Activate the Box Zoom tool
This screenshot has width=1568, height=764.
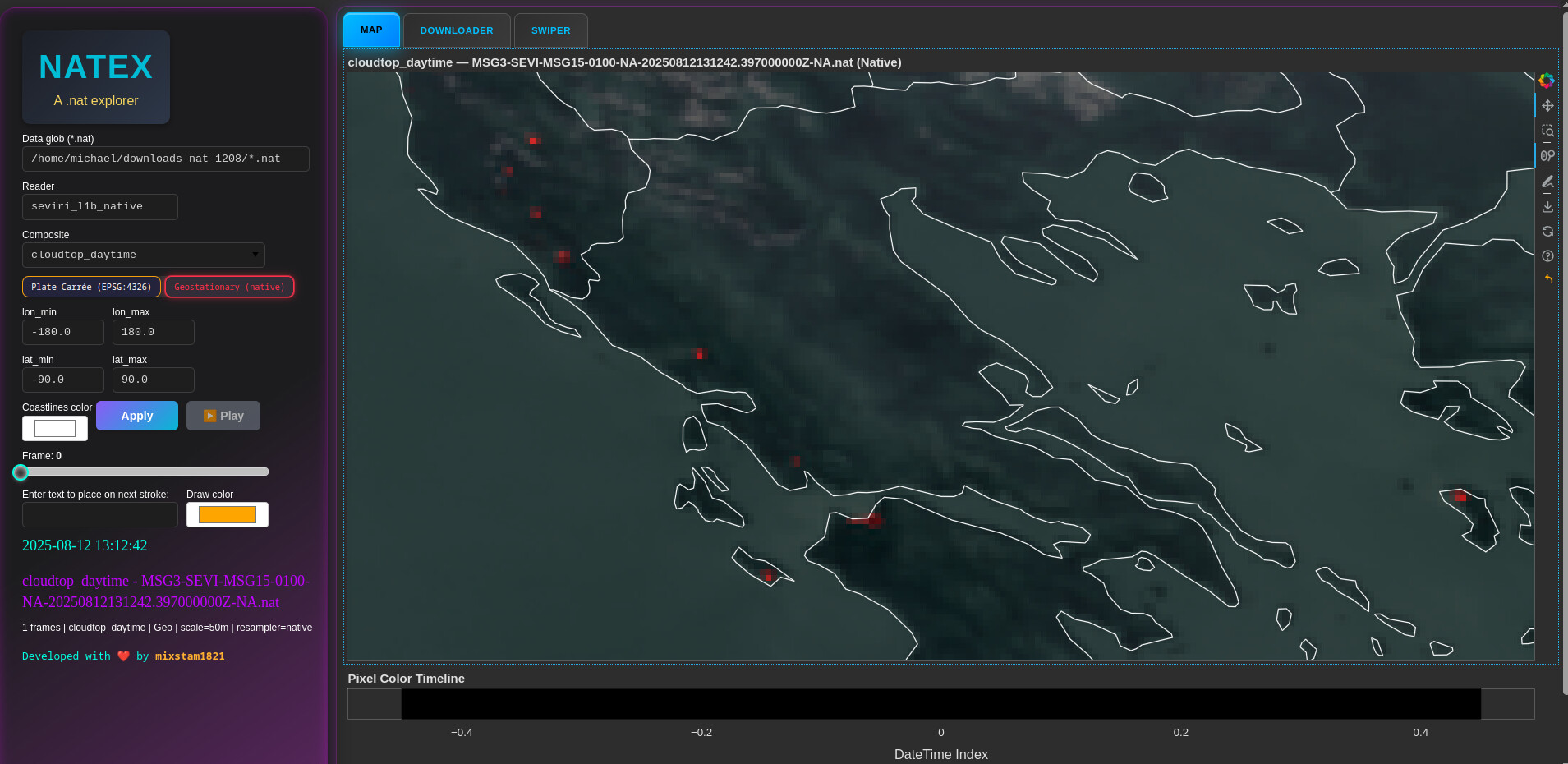click(1547, 131)
